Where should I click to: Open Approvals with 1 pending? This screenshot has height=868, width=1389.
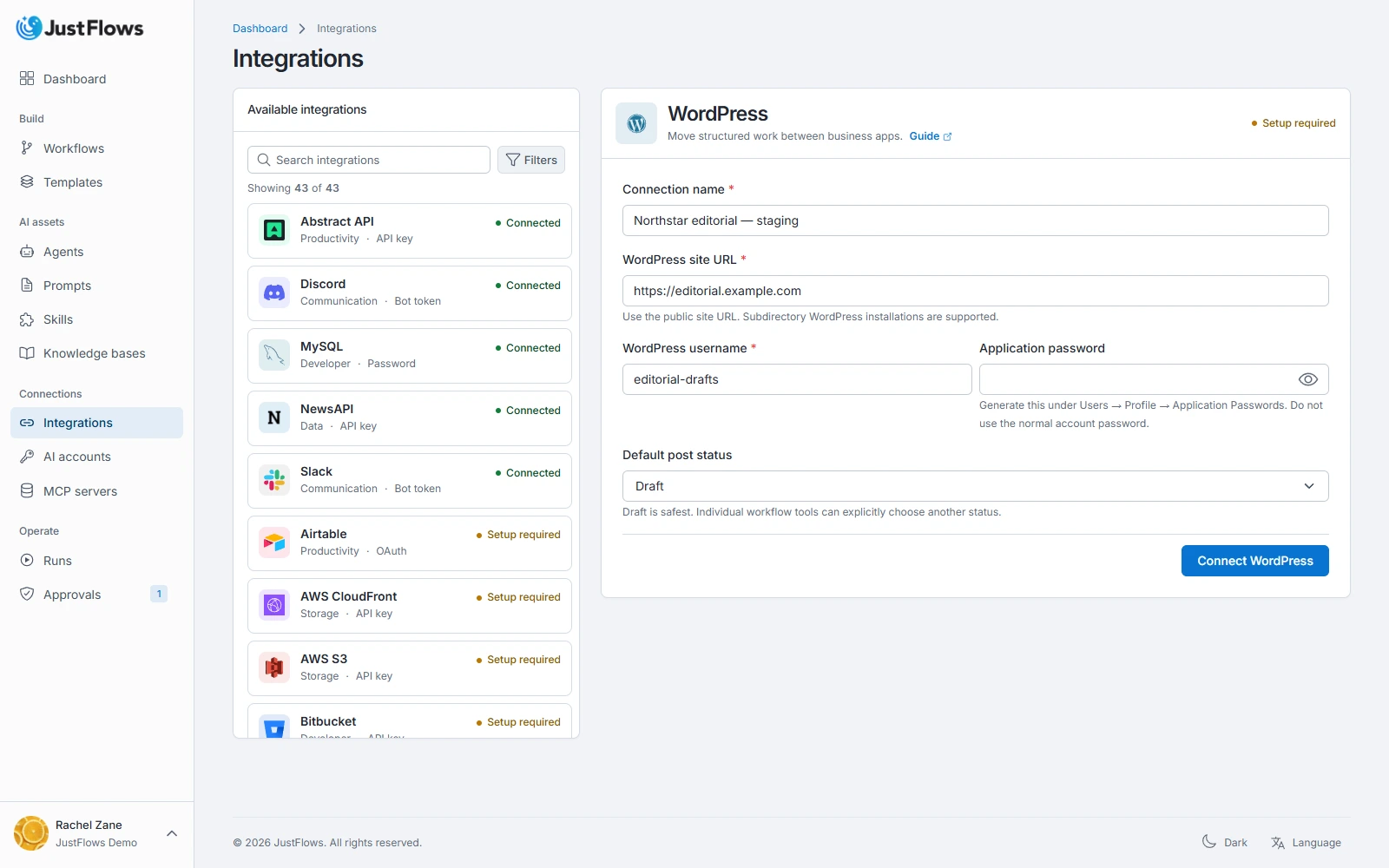point(96,595)
